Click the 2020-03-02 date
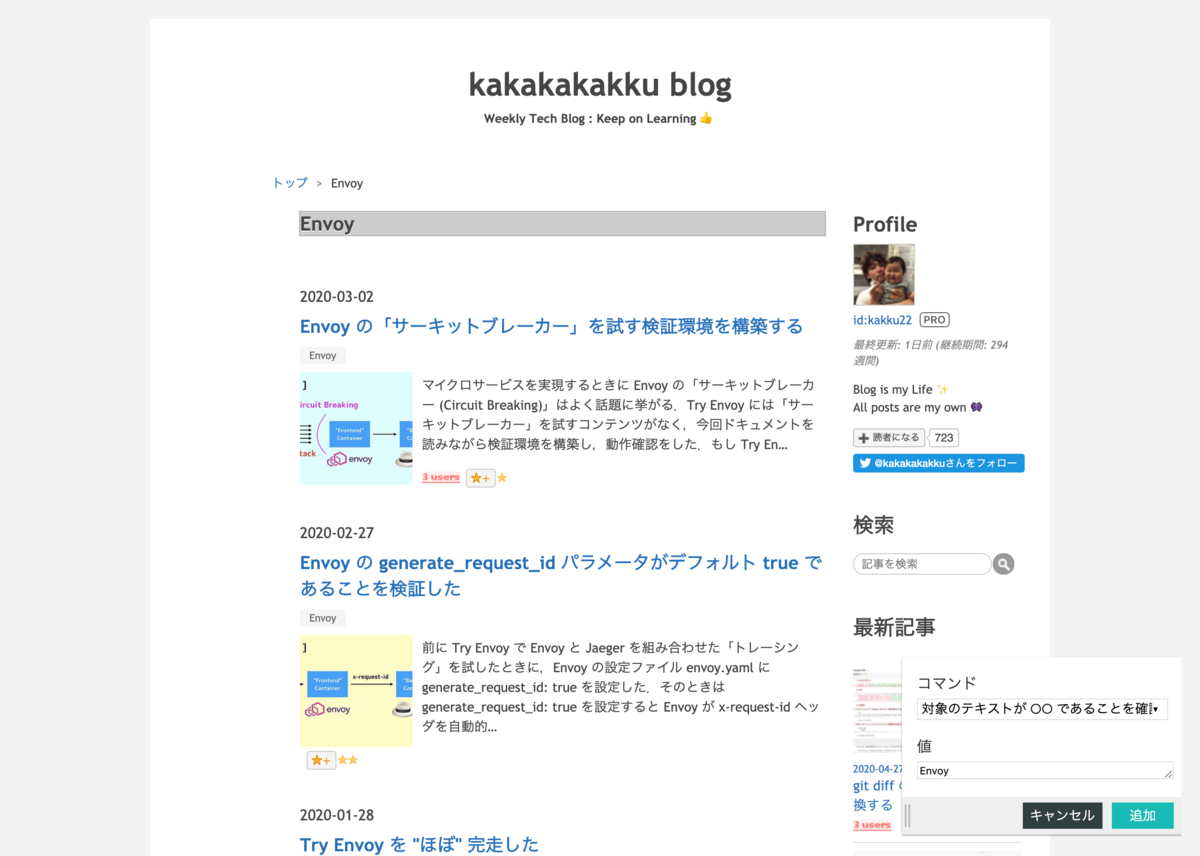This screenshot has width=1200, height=856. click(337, 297)
